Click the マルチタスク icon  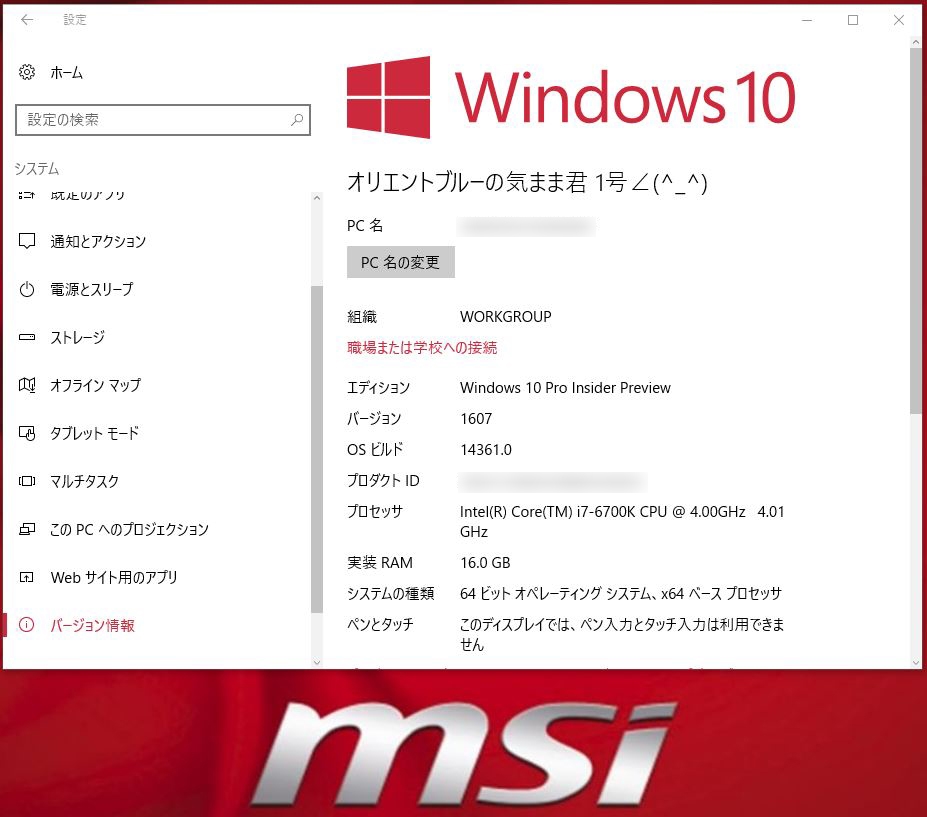[x=27, y=481]
